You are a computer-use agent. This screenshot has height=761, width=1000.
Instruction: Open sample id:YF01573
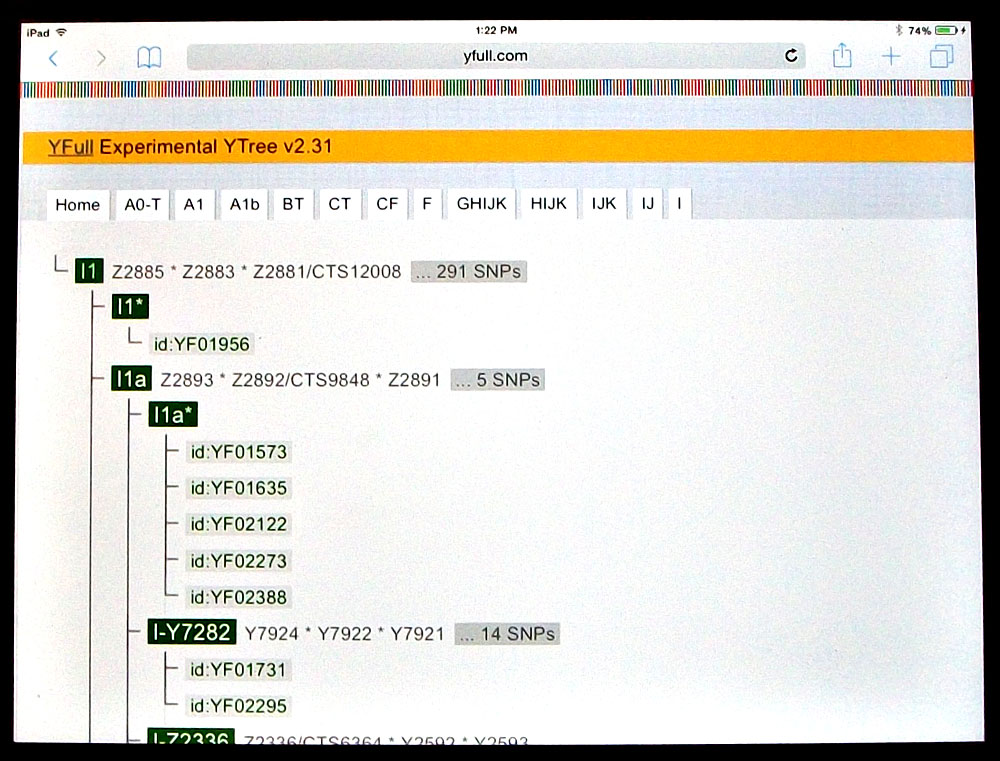[239, 452]
